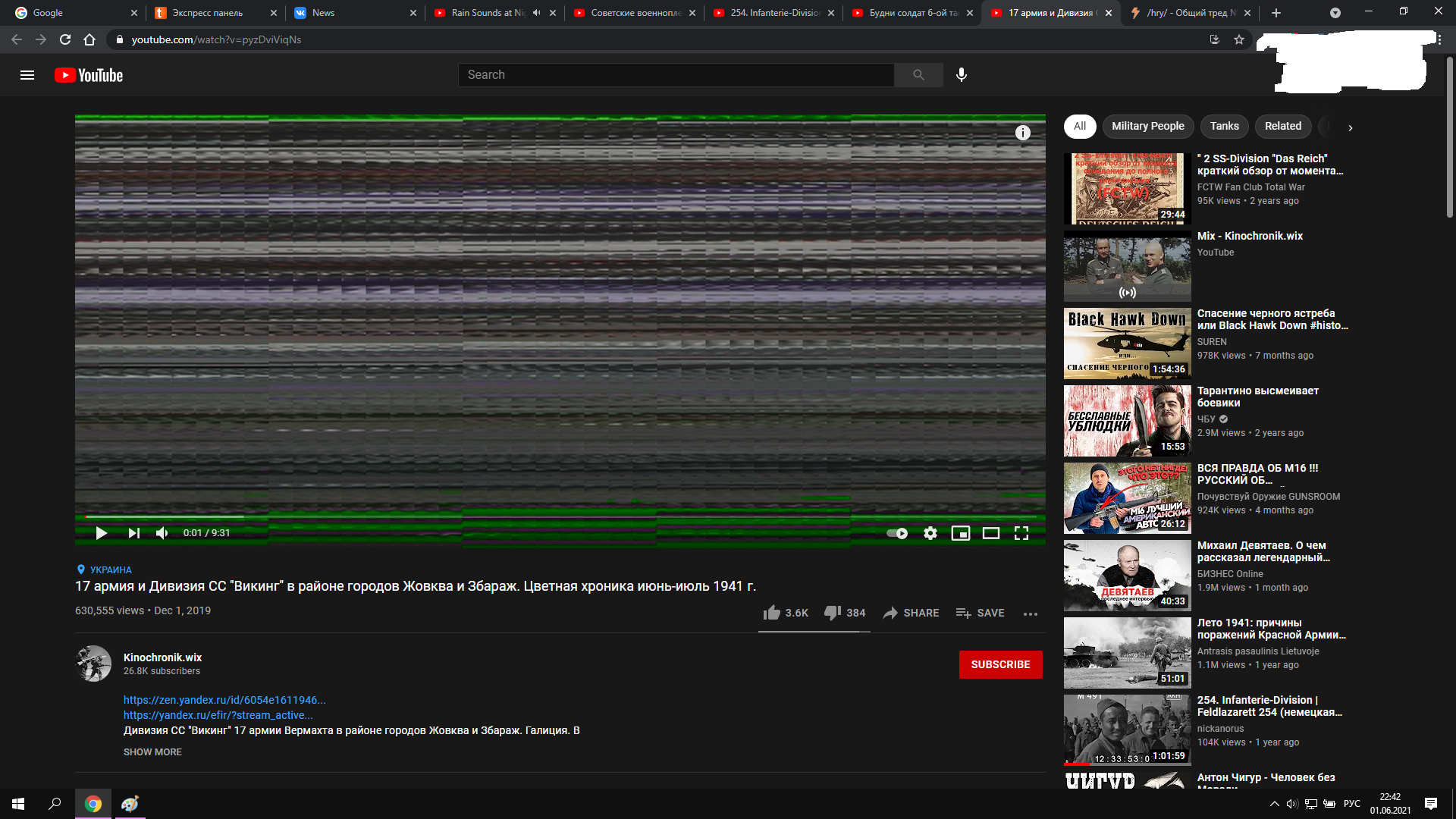Viewport: 1456px width, 819px height.
Task: Switch to theater mode
Action: coord(991,533)
